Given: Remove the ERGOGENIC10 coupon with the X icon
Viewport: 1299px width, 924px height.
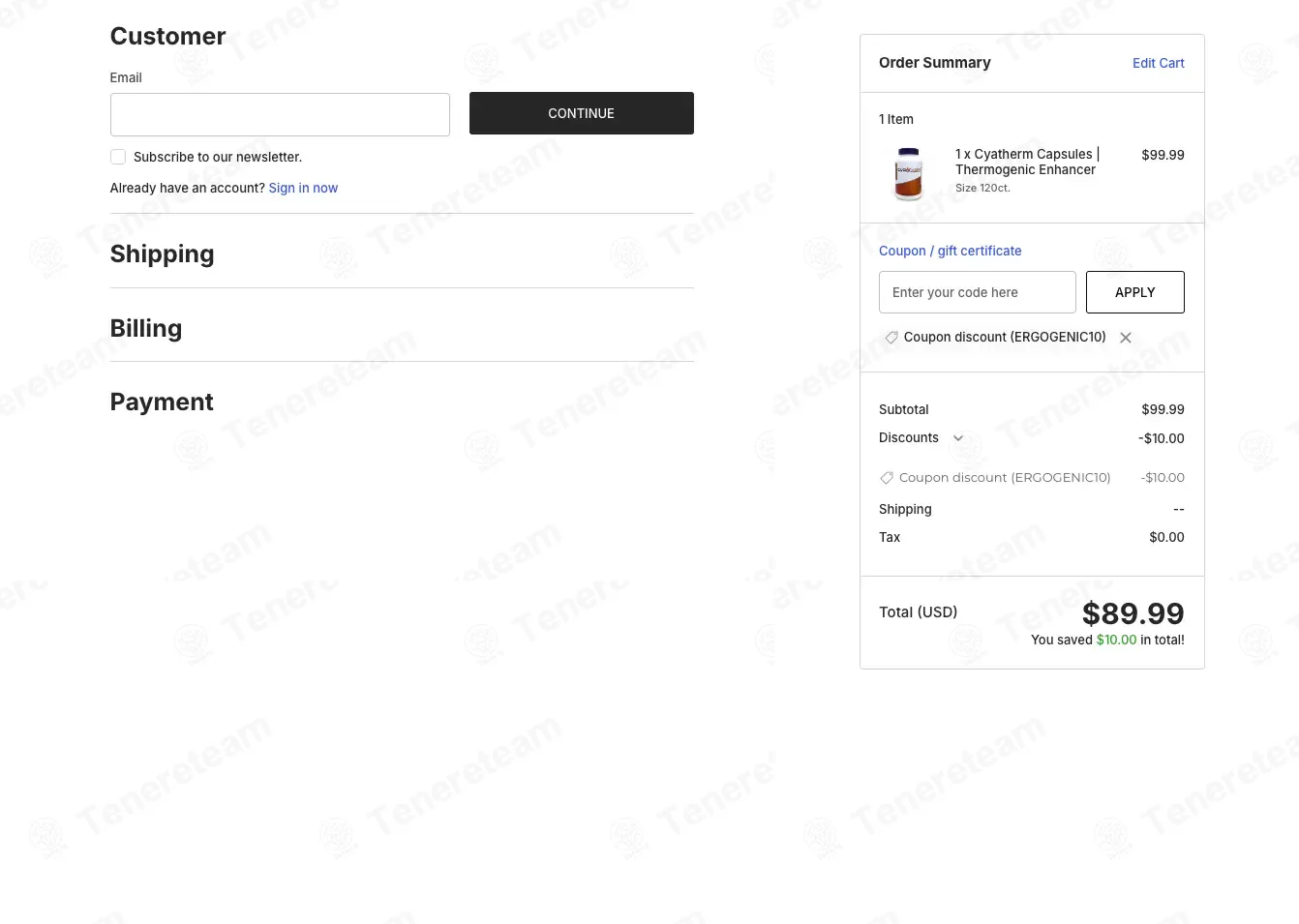Looking at the screenshot, I should tap(1126, 338).
